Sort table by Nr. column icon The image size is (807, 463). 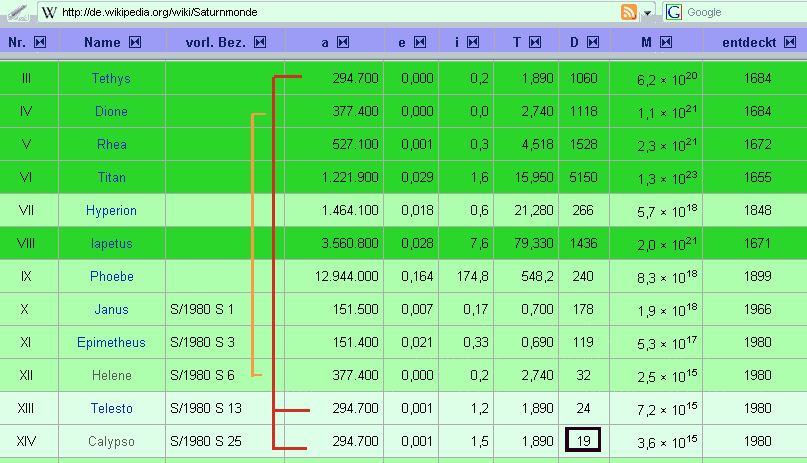point(40,42)
